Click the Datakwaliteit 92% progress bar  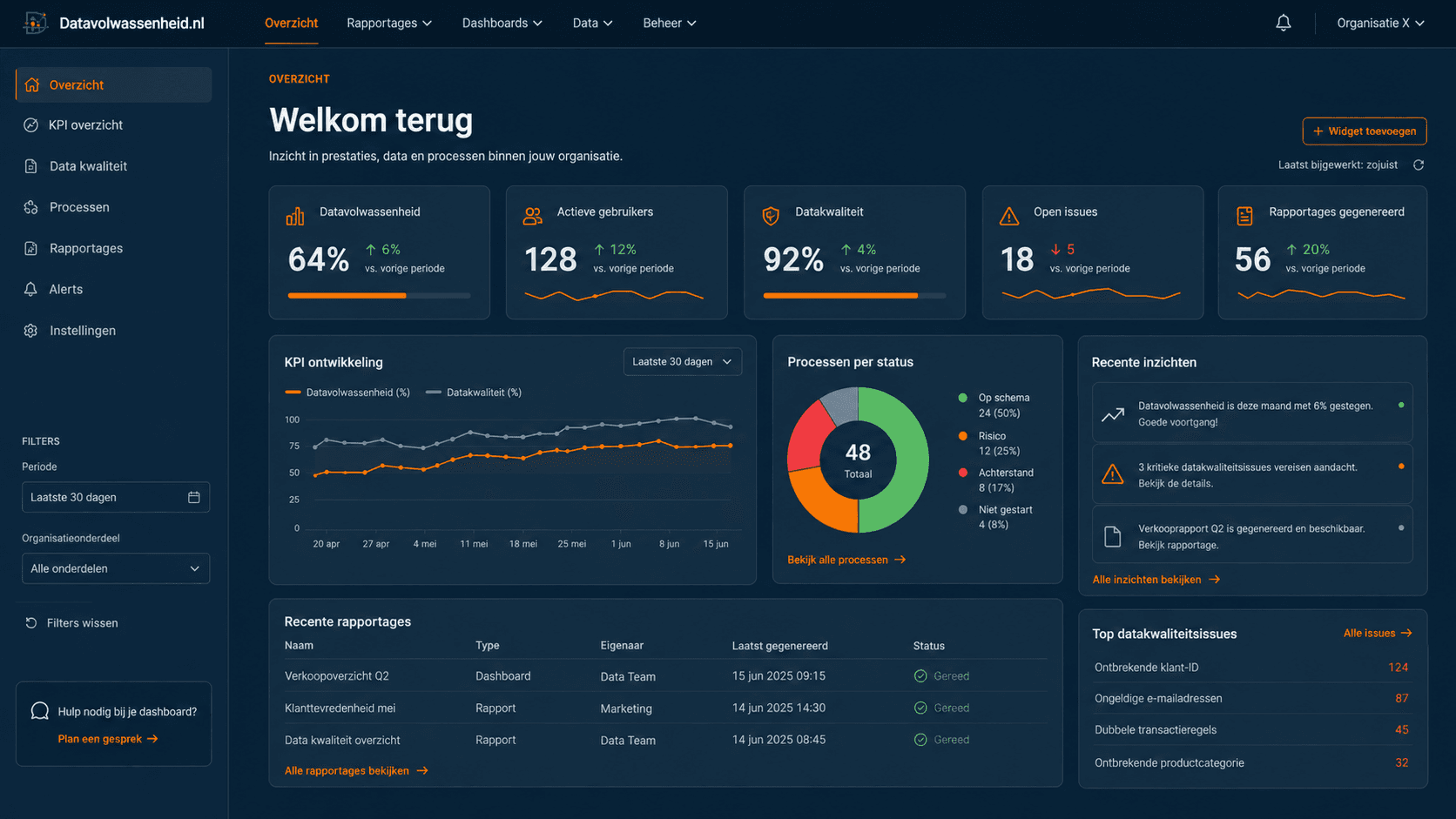tap(854, 296)
